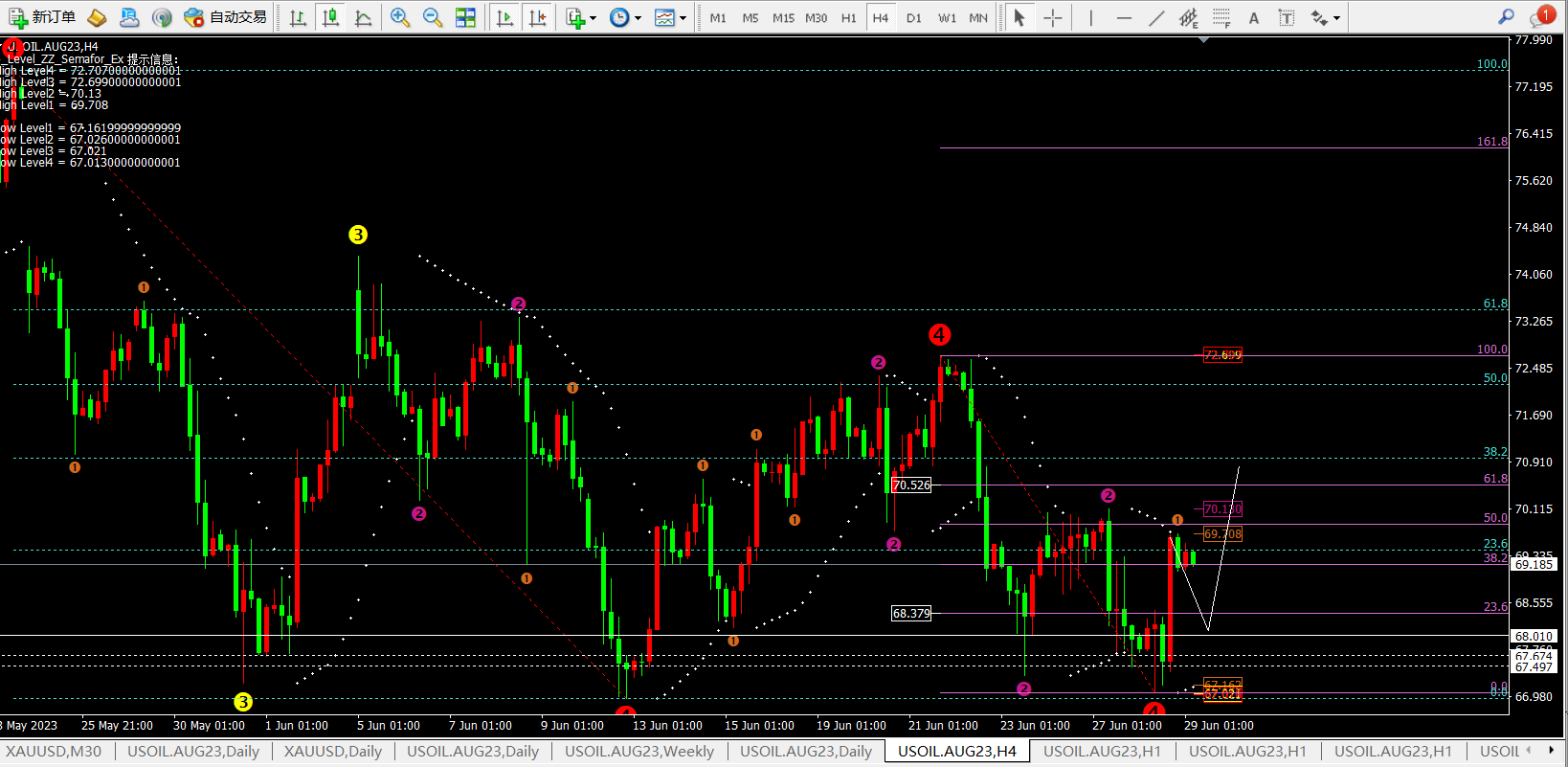Click the 77.195 price axis value

tap(1534, 87)
